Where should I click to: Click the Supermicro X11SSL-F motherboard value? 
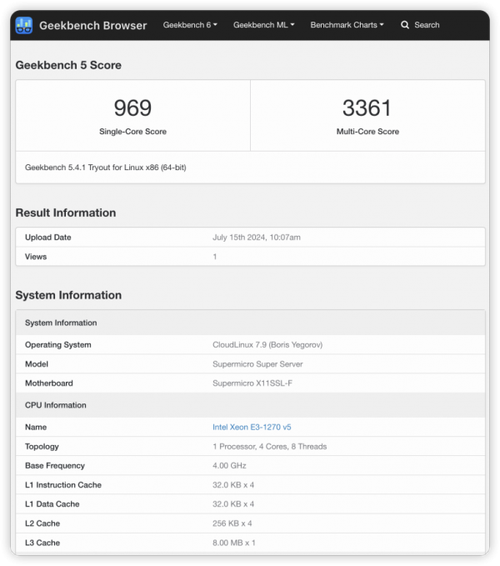tap(252, 383)
